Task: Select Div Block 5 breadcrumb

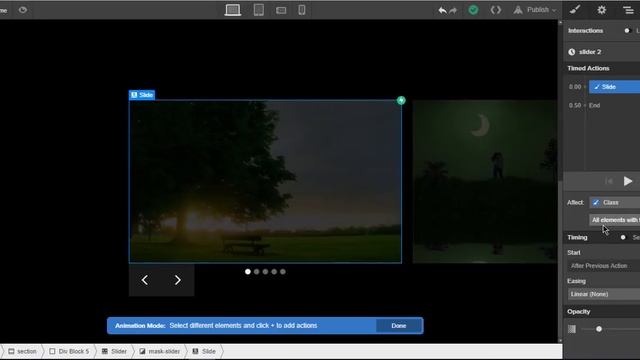Action: [69, 351]
